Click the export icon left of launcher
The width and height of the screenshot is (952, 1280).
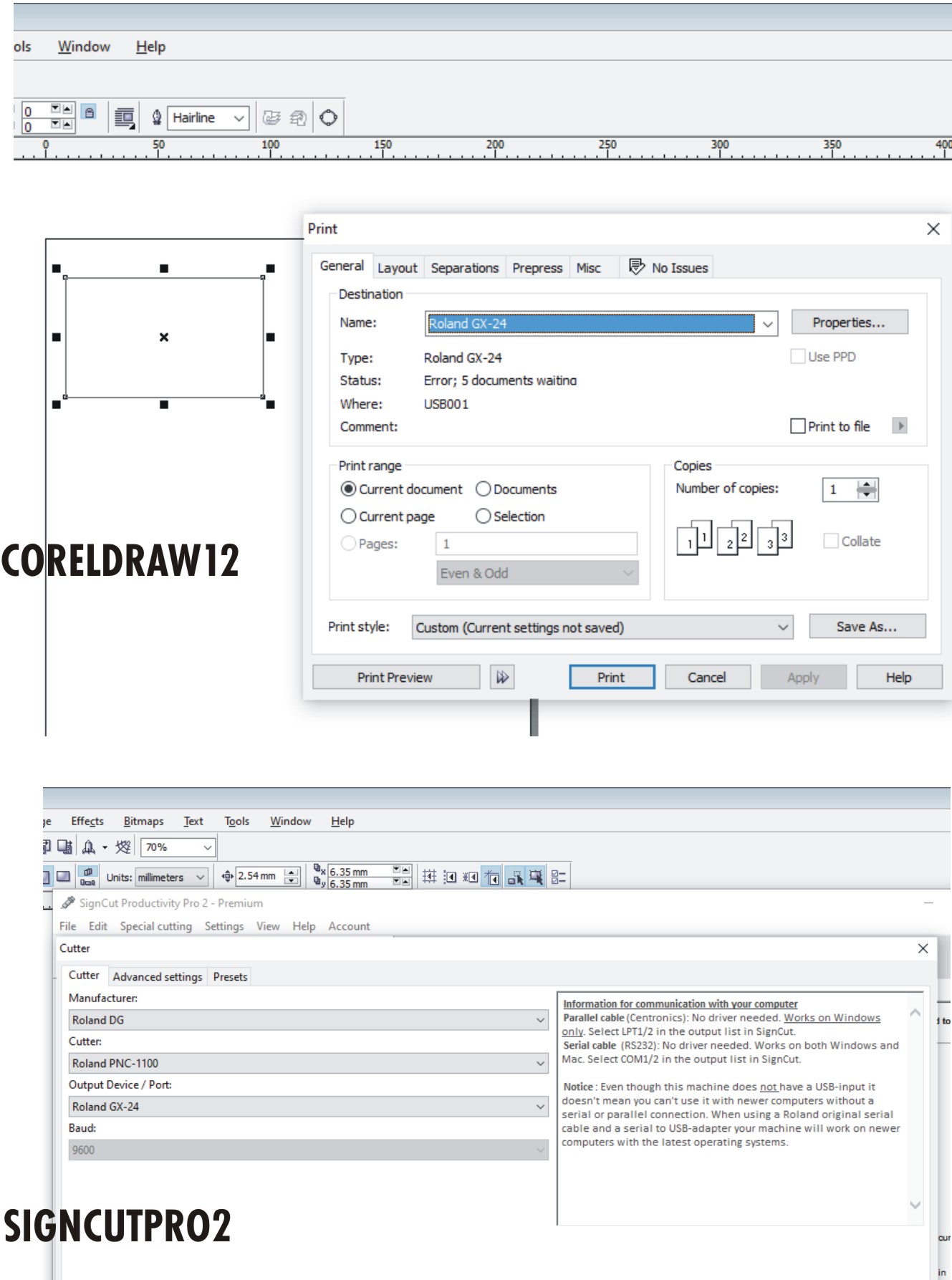coord(64,847)
